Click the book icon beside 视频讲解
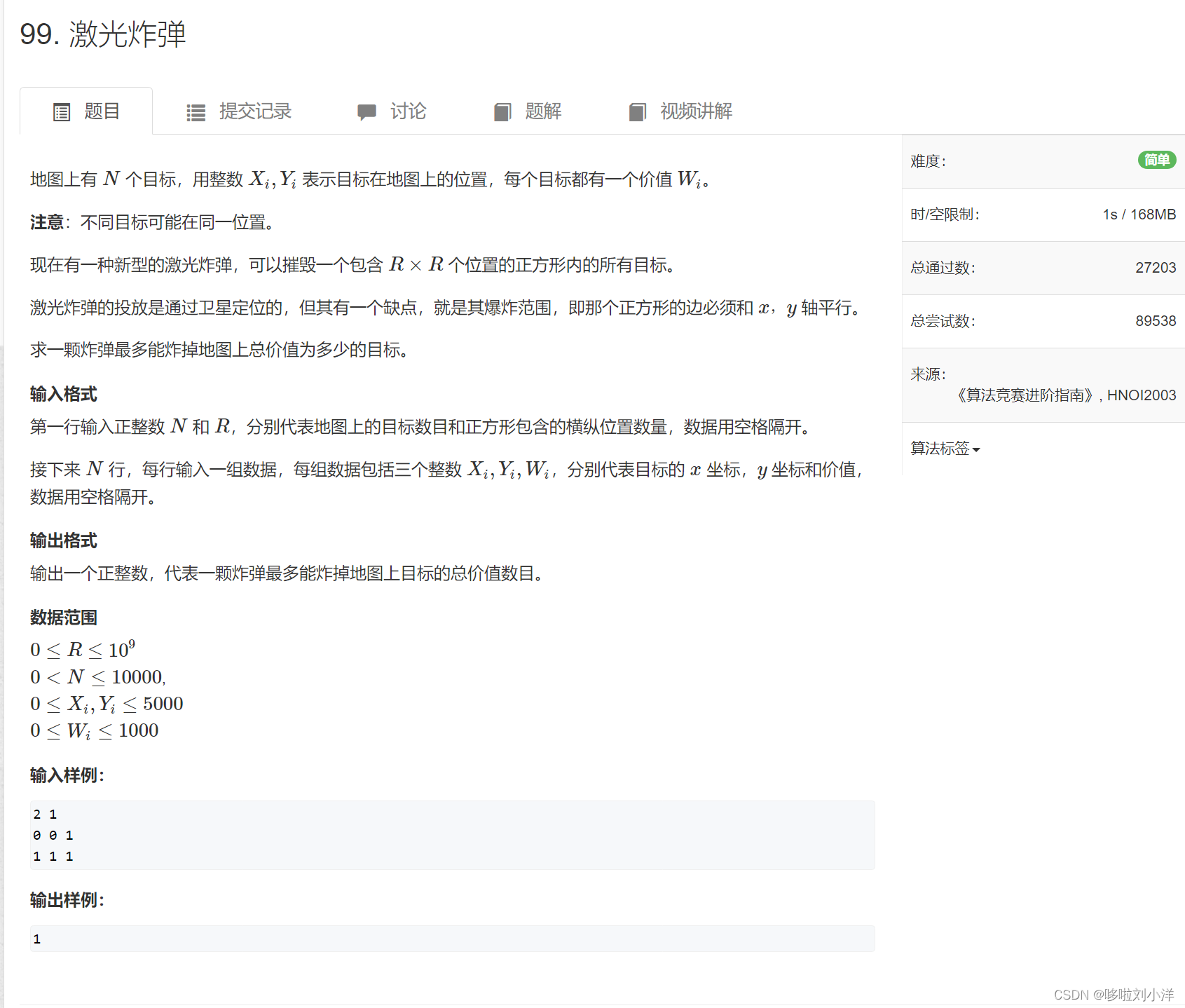Image resolution: width=1185 pixels, height=1008 pixels. tap(637, 111)
